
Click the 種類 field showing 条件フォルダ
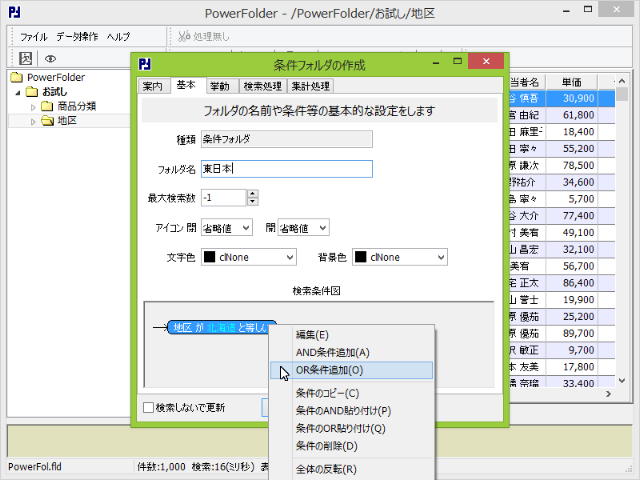[287, 139]
